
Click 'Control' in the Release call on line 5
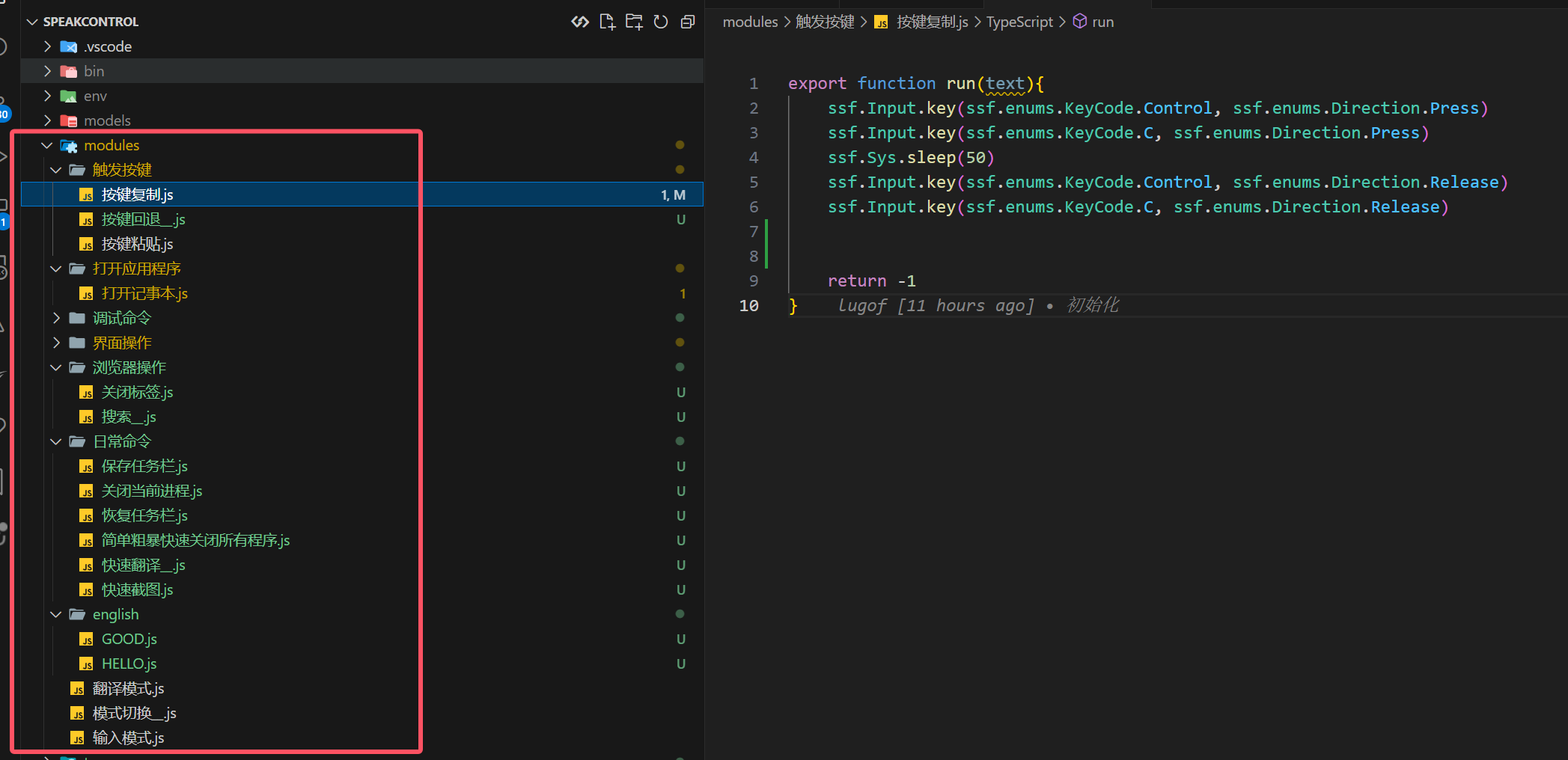(x=1177, y=182)
